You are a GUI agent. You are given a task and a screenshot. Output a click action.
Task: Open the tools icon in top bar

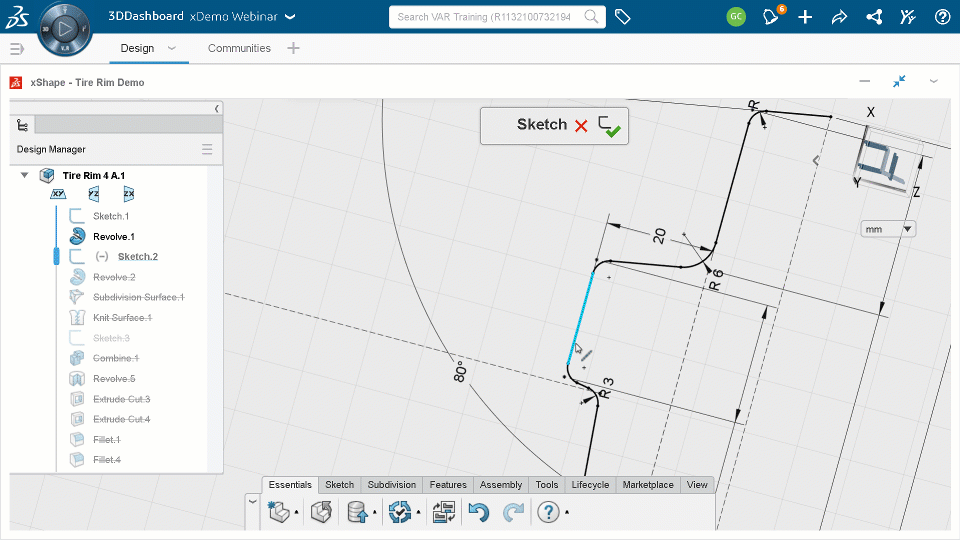point(907,17)
